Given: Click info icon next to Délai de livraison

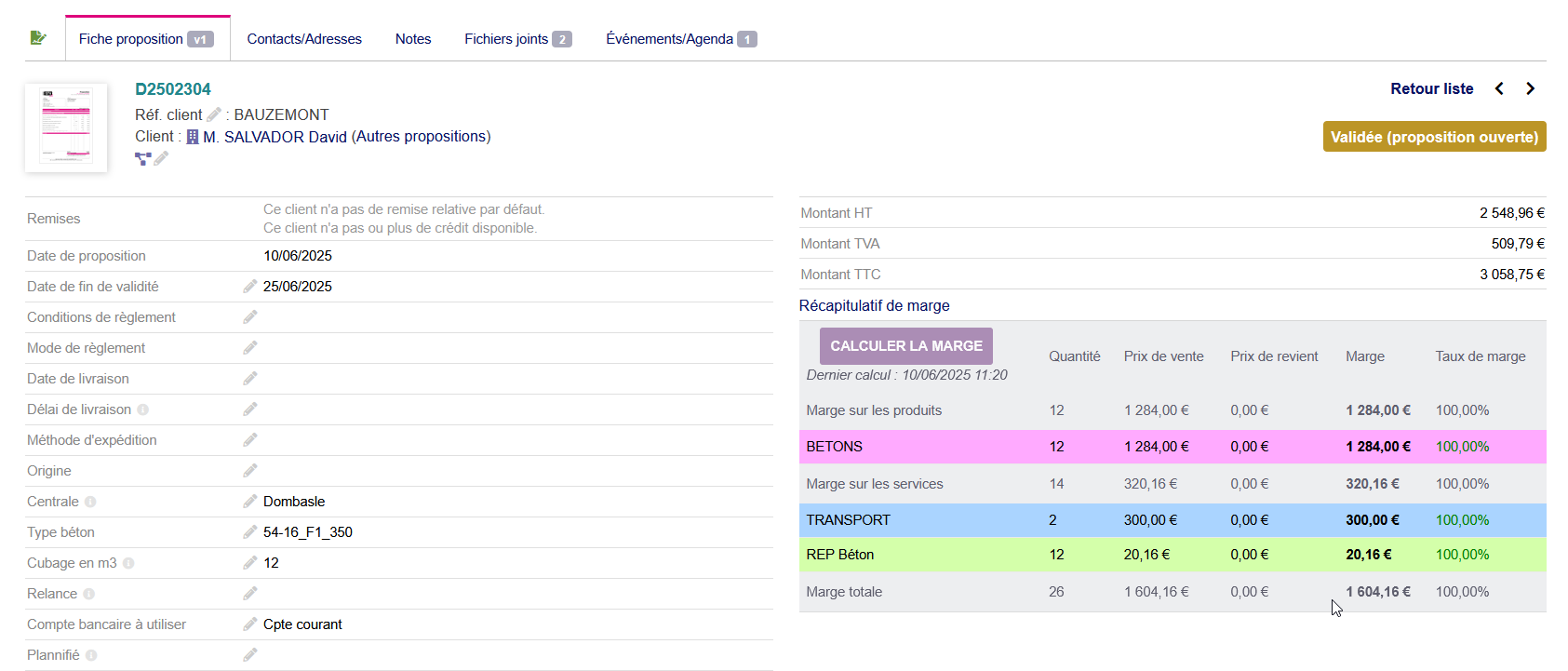Looking at the screenshot, I should 142,409.
